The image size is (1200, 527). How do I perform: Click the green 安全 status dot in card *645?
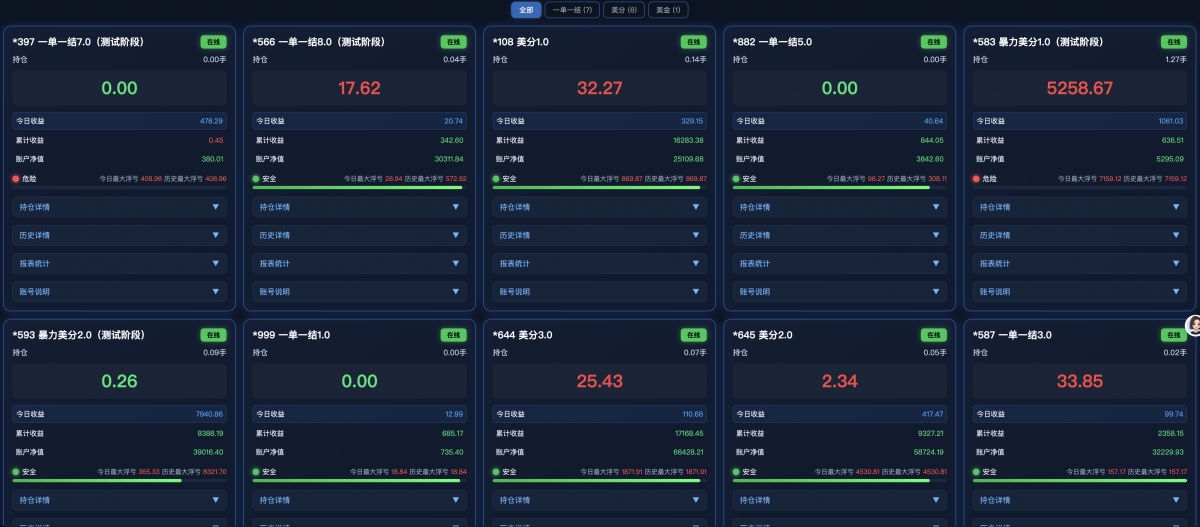click(736, 472)
